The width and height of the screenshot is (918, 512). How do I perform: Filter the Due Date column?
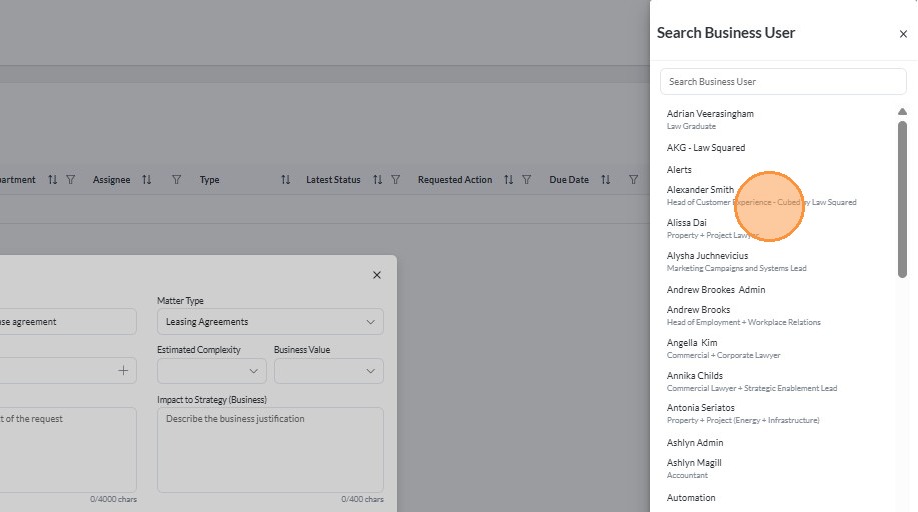pyautogui.click(x=633, y=180)
